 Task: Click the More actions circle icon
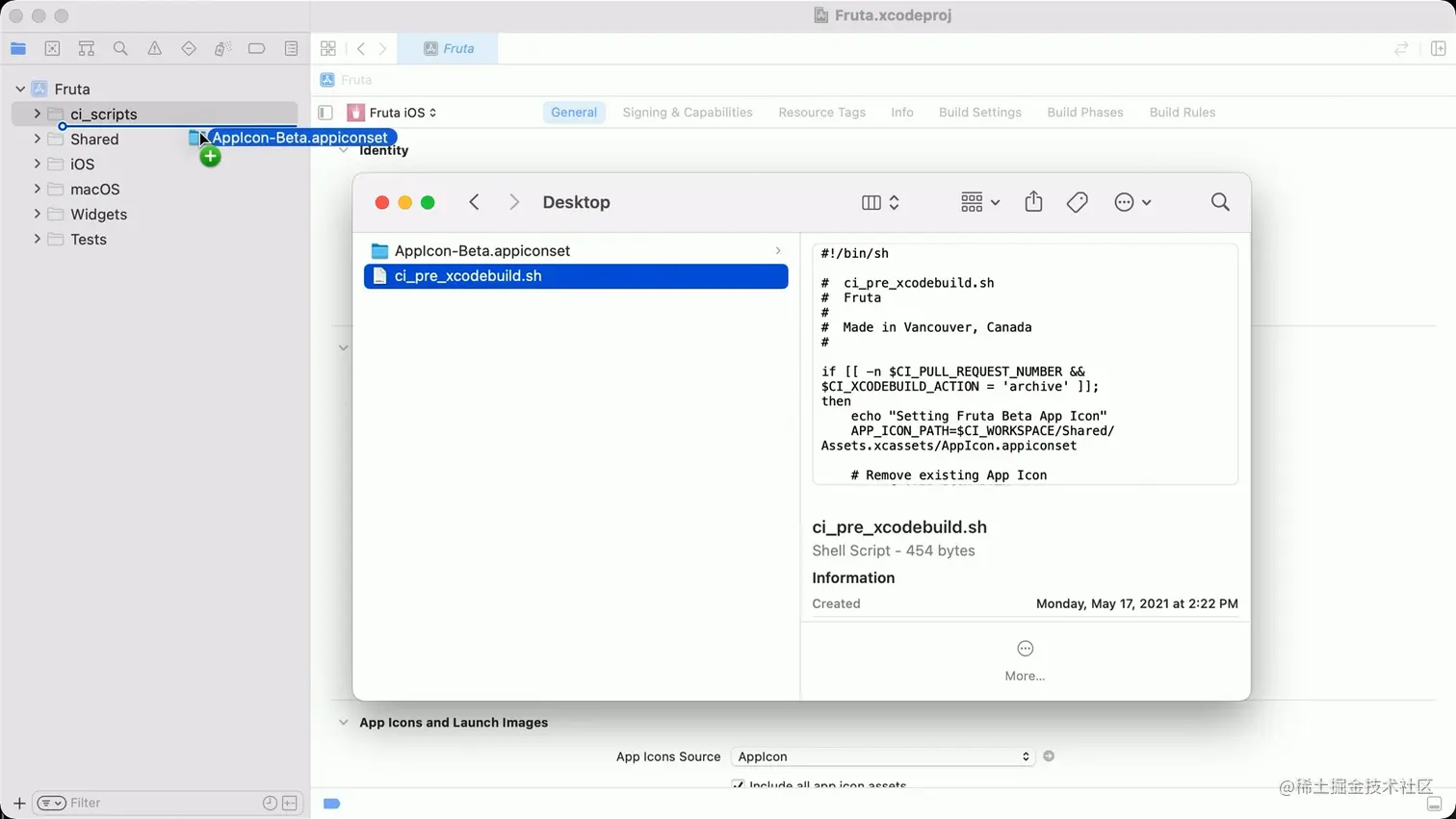click(x=1026, y=649)
